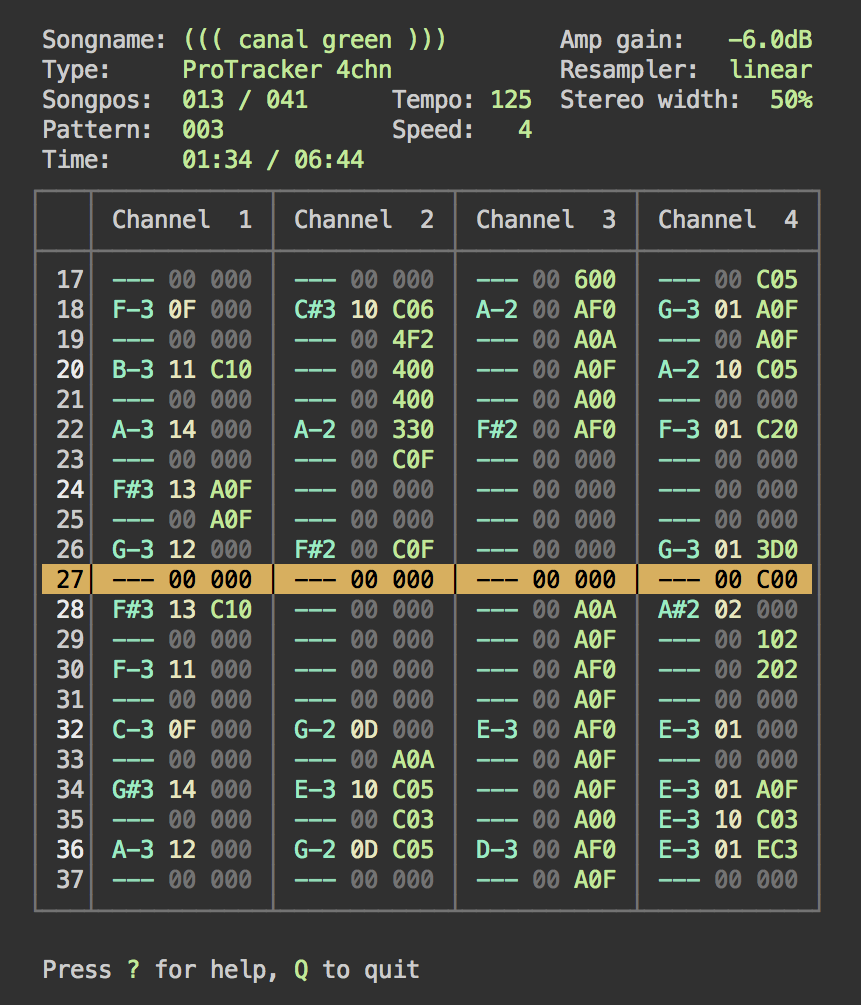
Task: Click the "Channel 2" column header
Action: (x=364, y=220)
